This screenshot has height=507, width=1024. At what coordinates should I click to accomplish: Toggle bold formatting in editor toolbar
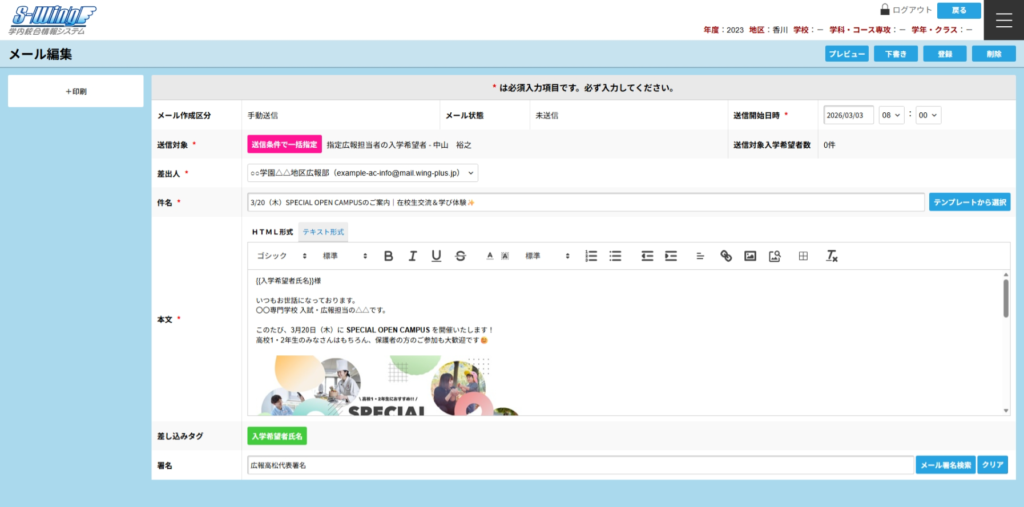click(x=388, y=256)
